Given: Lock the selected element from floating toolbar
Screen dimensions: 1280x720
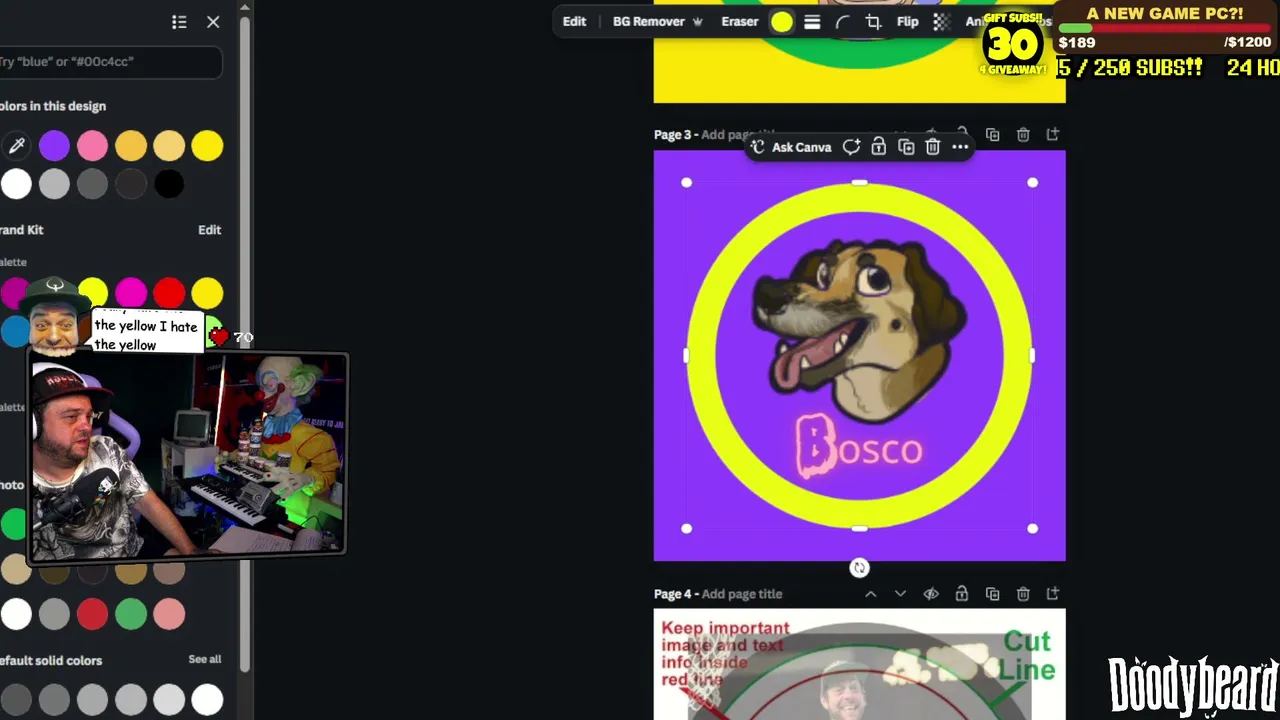Looking at the screenshot, I should pos(878,147).
